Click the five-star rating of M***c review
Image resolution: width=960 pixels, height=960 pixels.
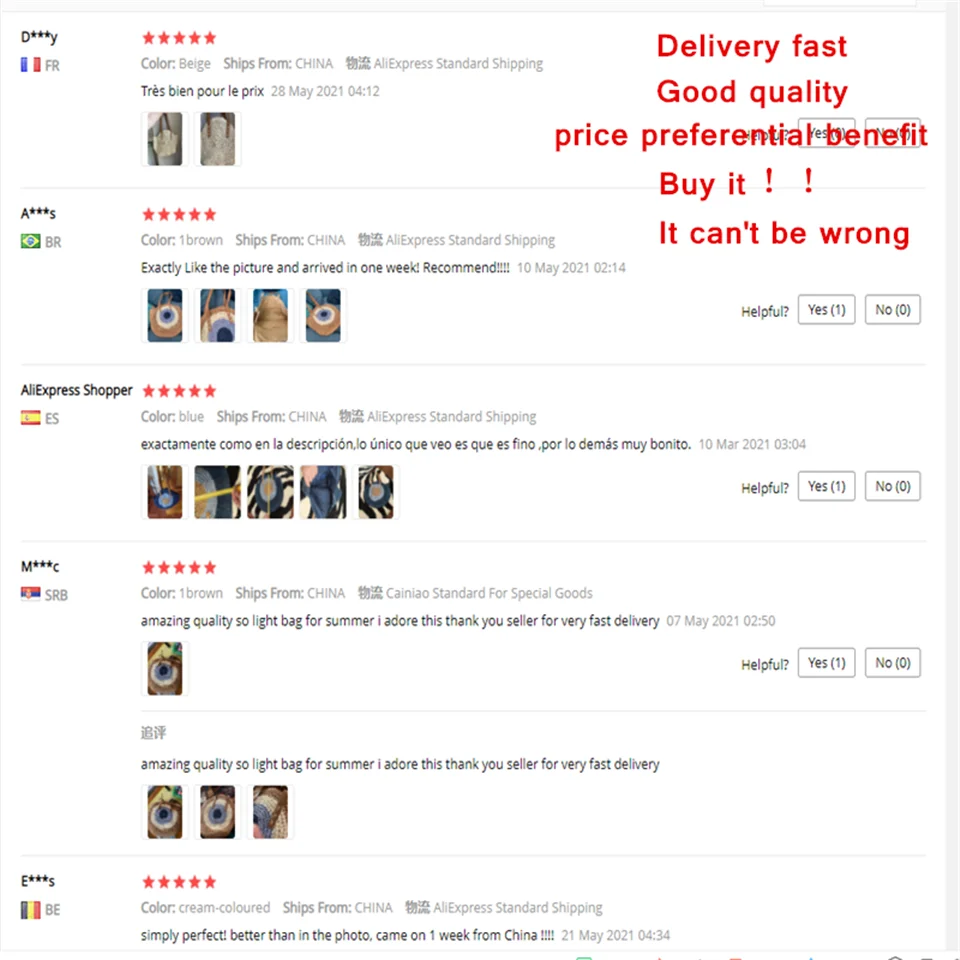[x=179, y=568]
